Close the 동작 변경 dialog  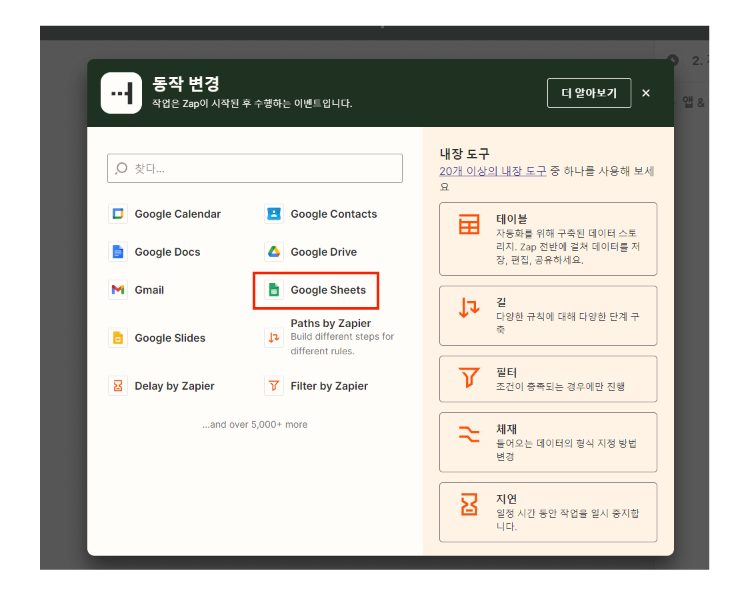[x=646, y=93]
